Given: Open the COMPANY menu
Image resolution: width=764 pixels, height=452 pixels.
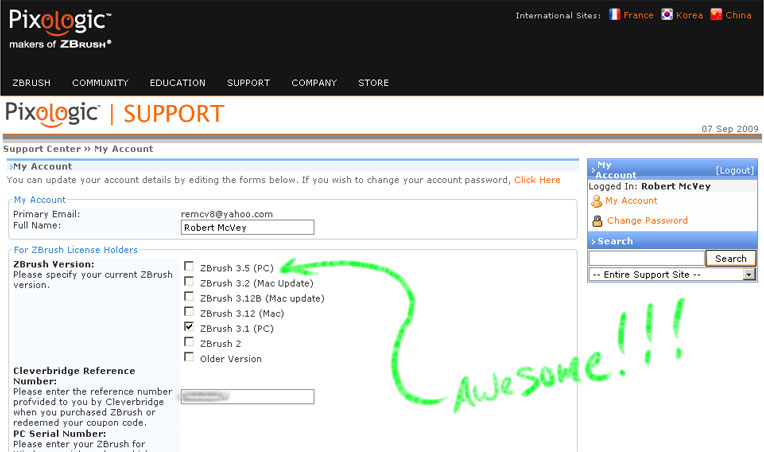Looking at the screenshot, I should [x=314, y=83].
